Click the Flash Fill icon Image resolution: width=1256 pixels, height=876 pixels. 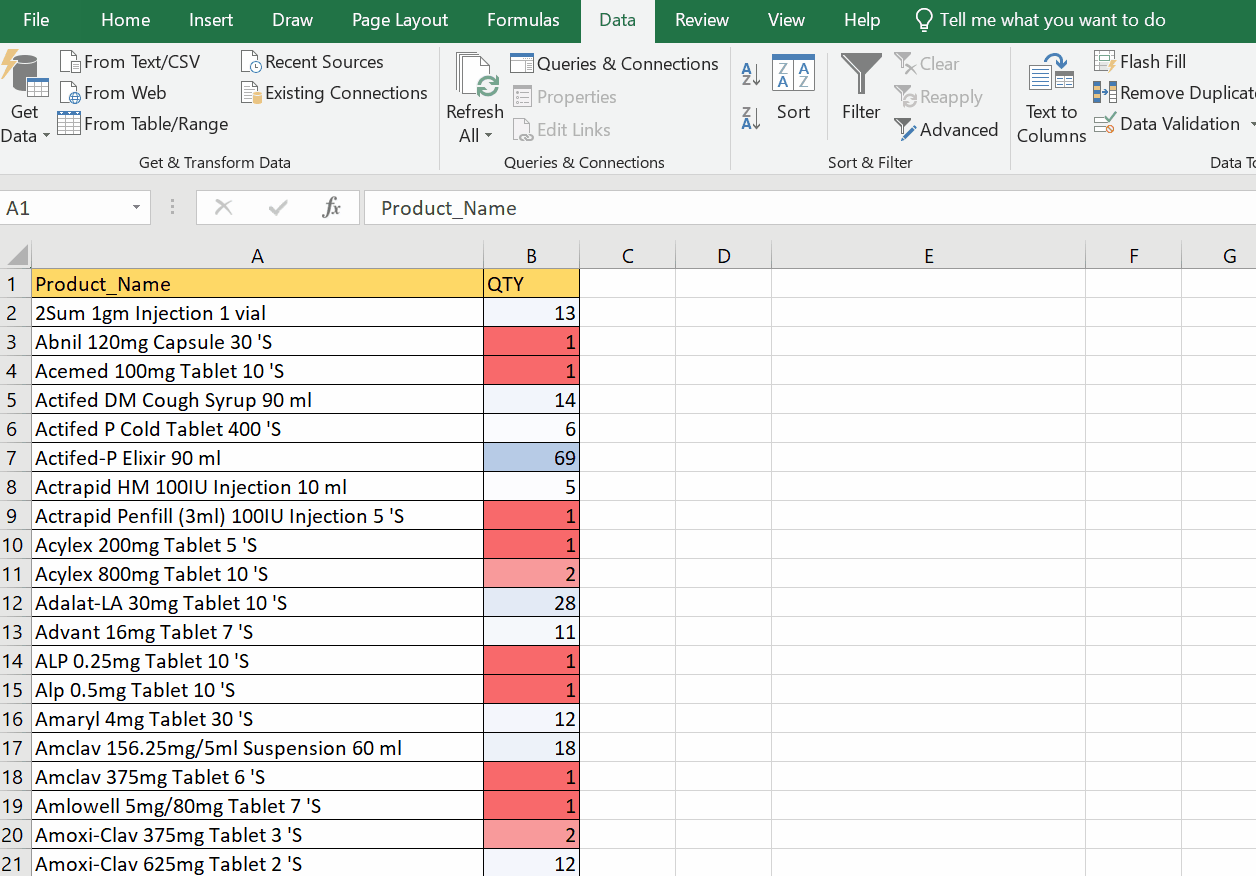(1104, 61)
